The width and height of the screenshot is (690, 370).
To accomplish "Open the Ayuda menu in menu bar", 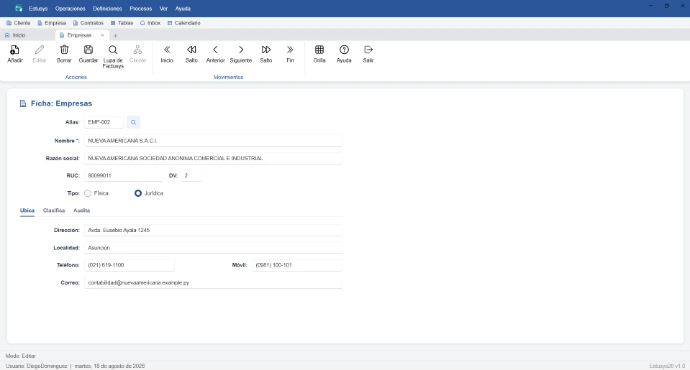I will coord(183,8).
